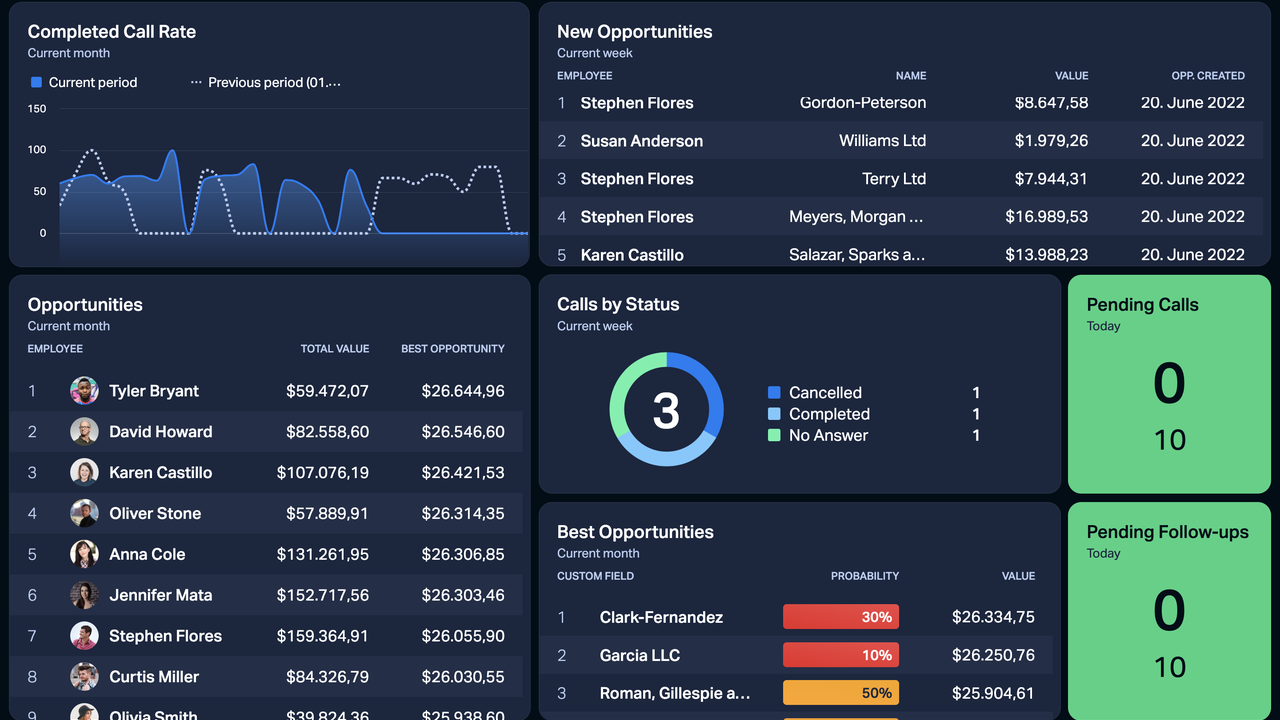Toggle the Current period legend series
The image size is (1280, 720).
[84, 83]
